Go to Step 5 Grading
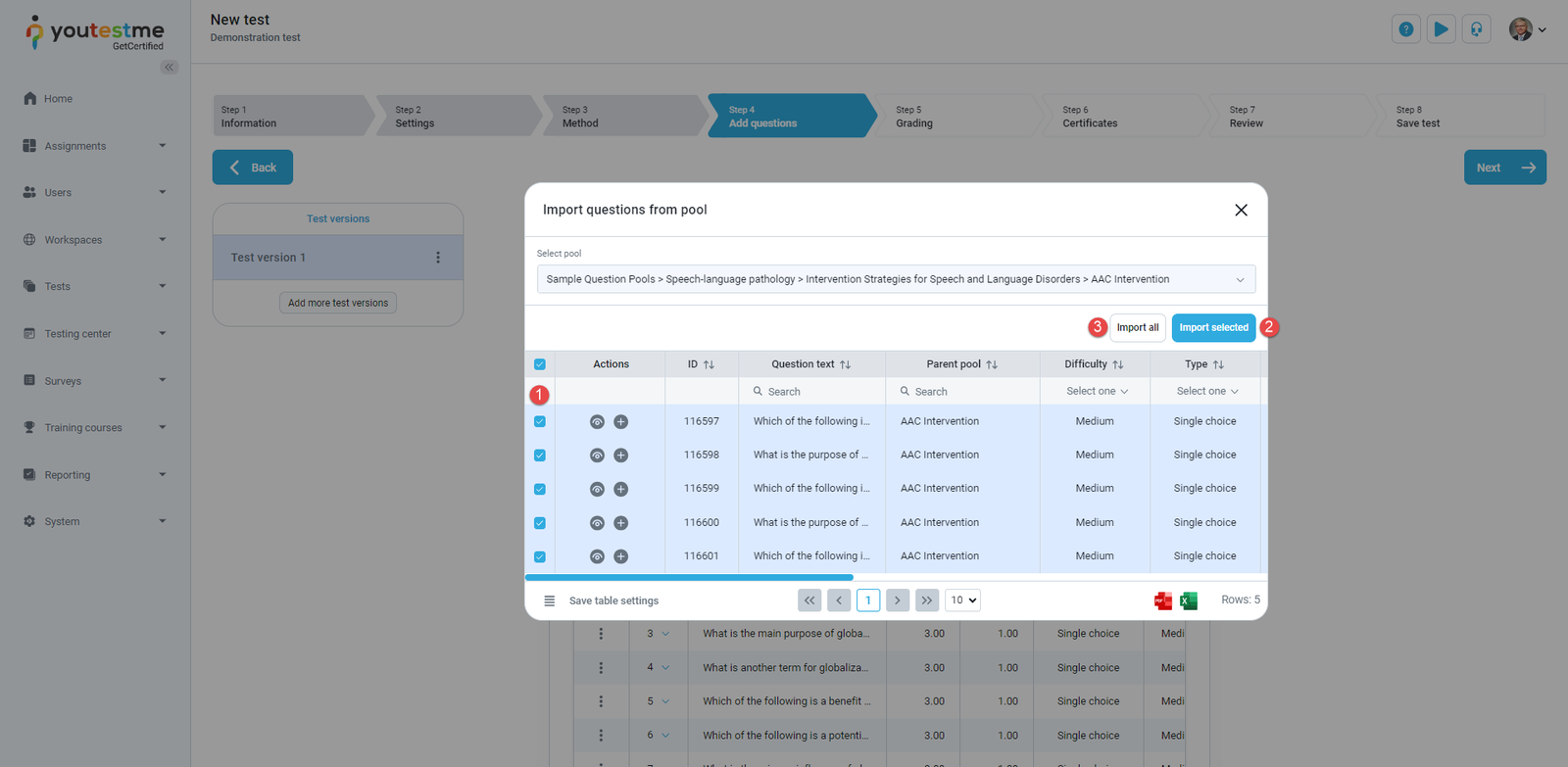The height and width of the screenshot is (767, 1568). pyautogui.click(x=955, y=117)
